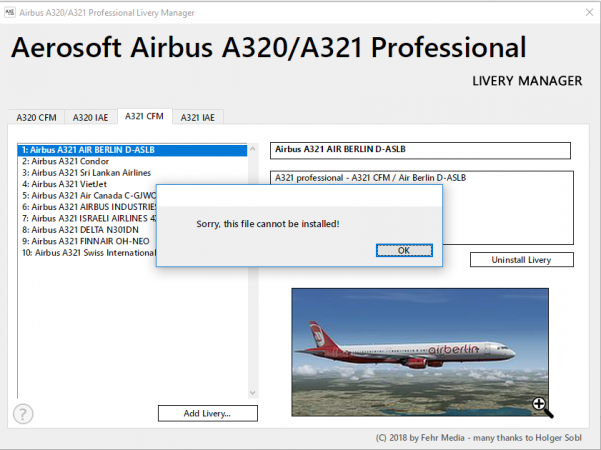601x450 pixels.
Task: Select livery 2: Airbus A321 Condor
Action: coord(132,161)
